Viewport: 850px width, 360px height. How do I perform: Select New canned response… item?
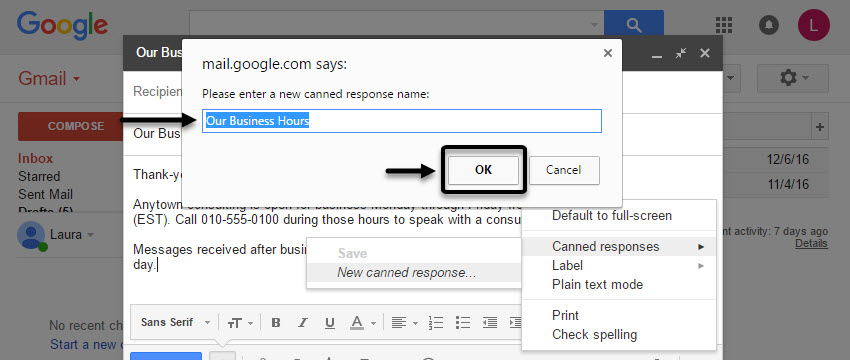414,273
